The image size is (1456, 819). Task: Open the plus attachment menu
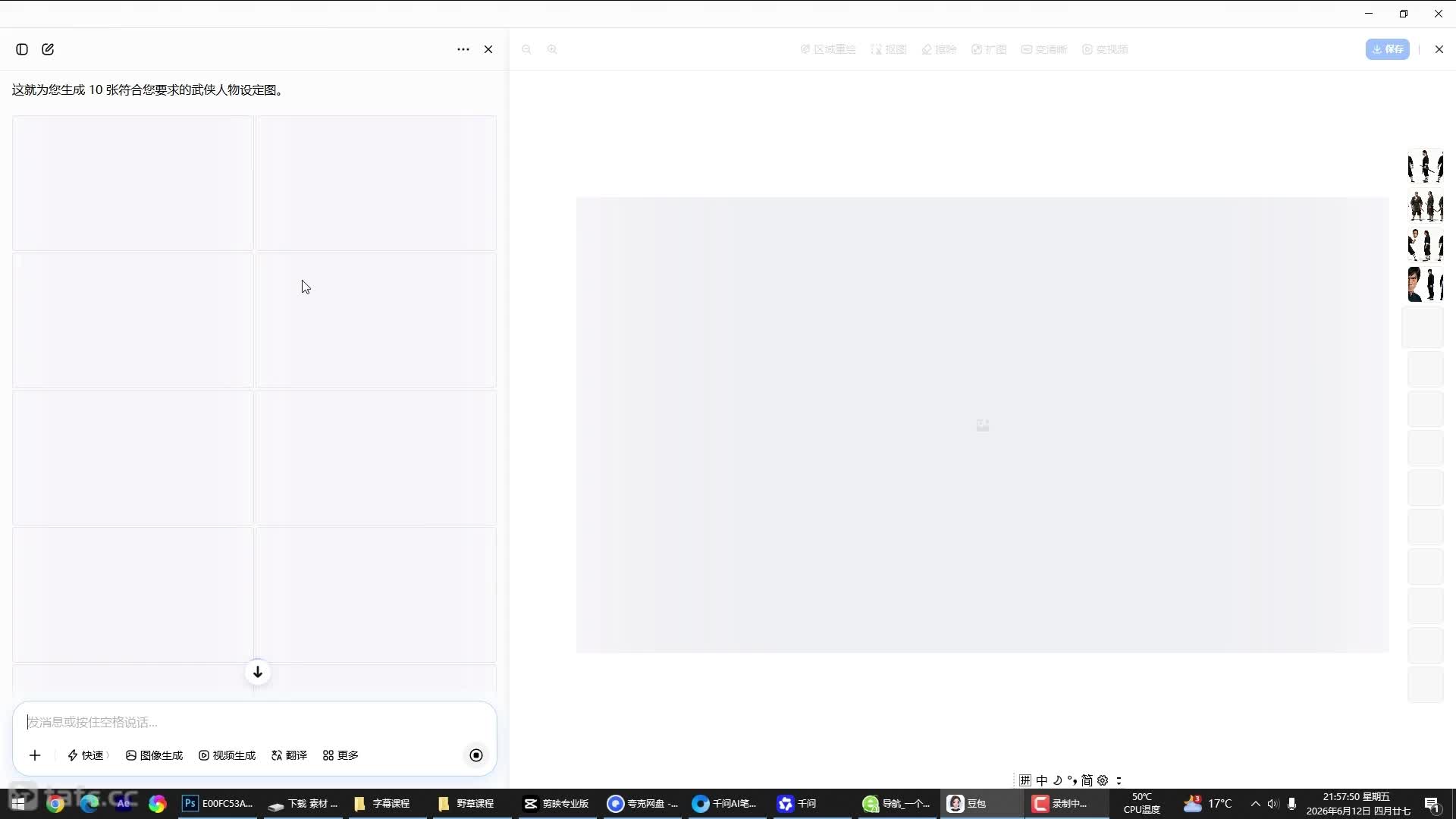[35, 755]
